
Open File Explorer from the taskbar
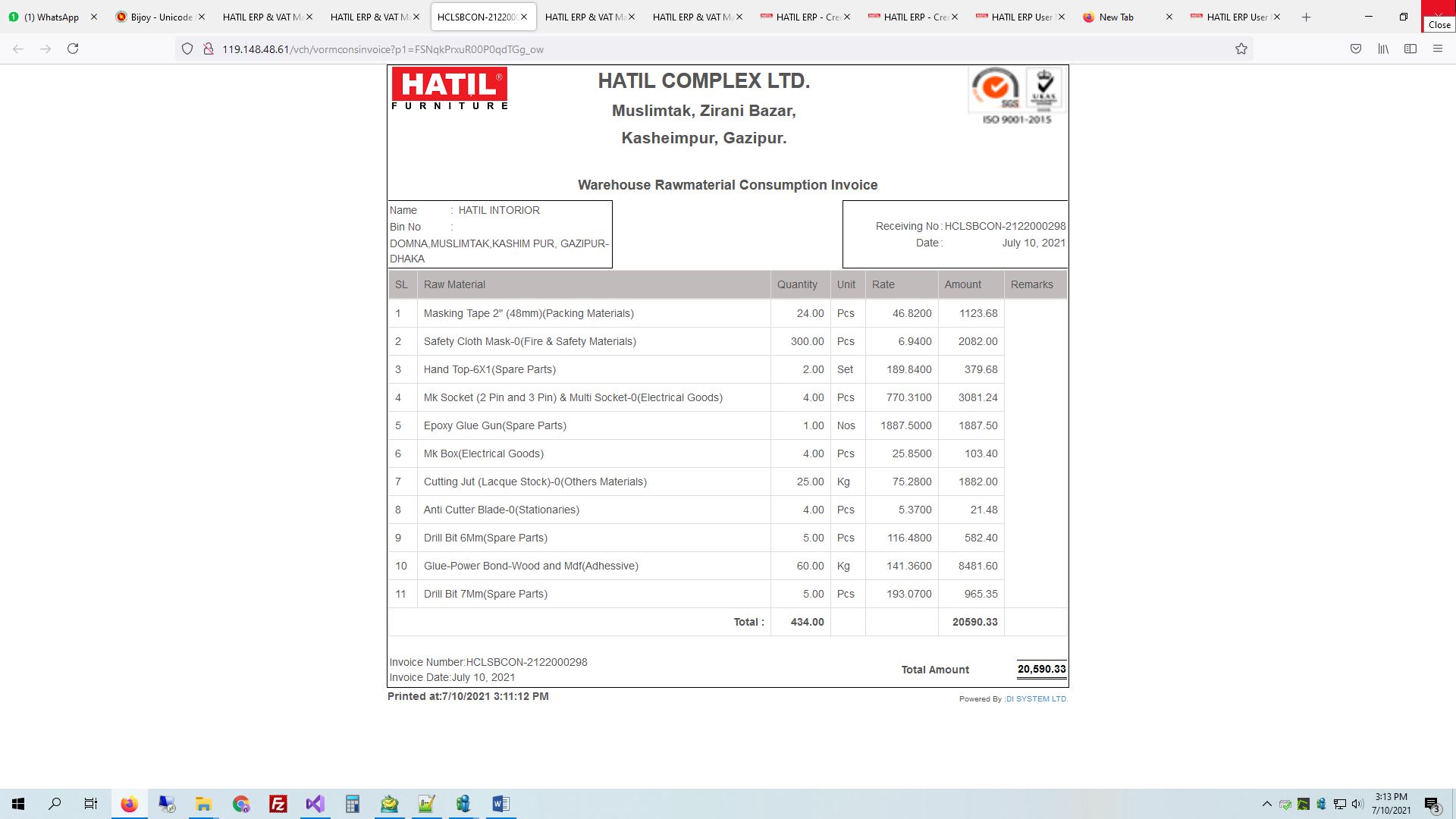(203, 804)
